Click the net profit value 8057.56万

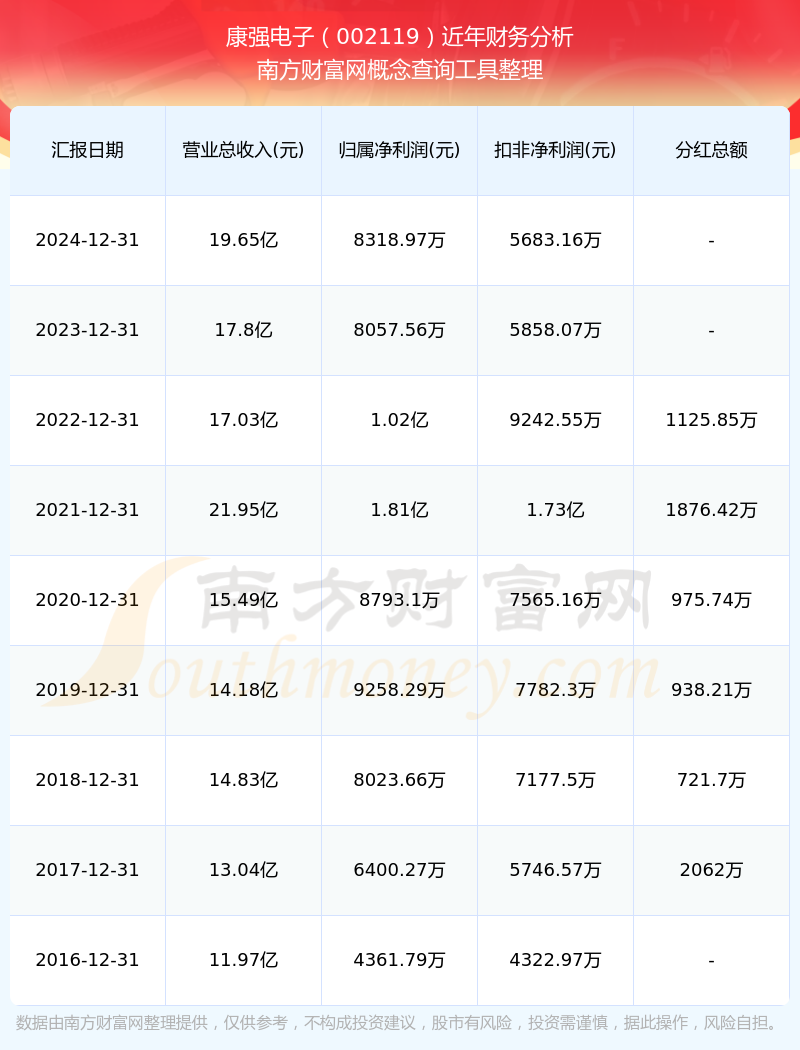tap(400, 330)
